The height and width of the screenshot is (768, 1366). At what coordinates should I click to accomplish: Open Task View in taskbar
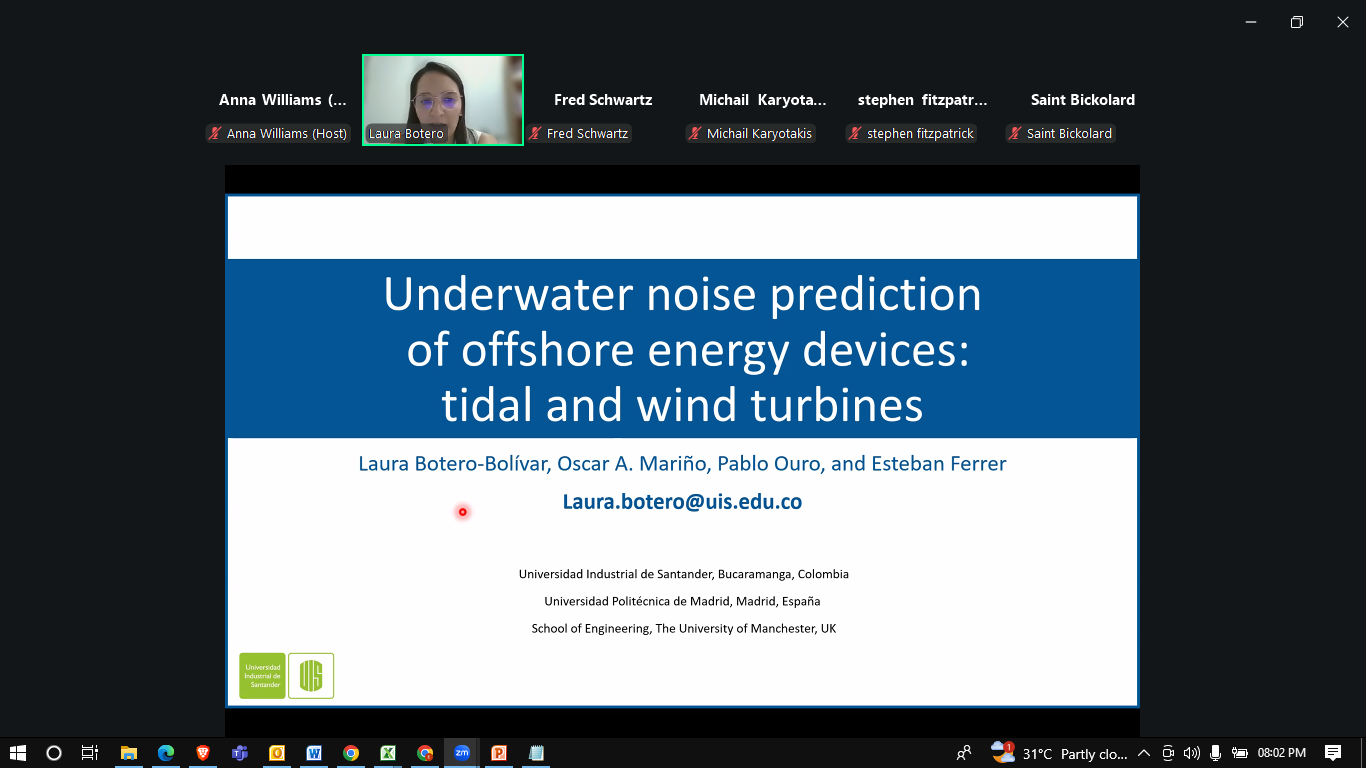[x=90, y=753]
